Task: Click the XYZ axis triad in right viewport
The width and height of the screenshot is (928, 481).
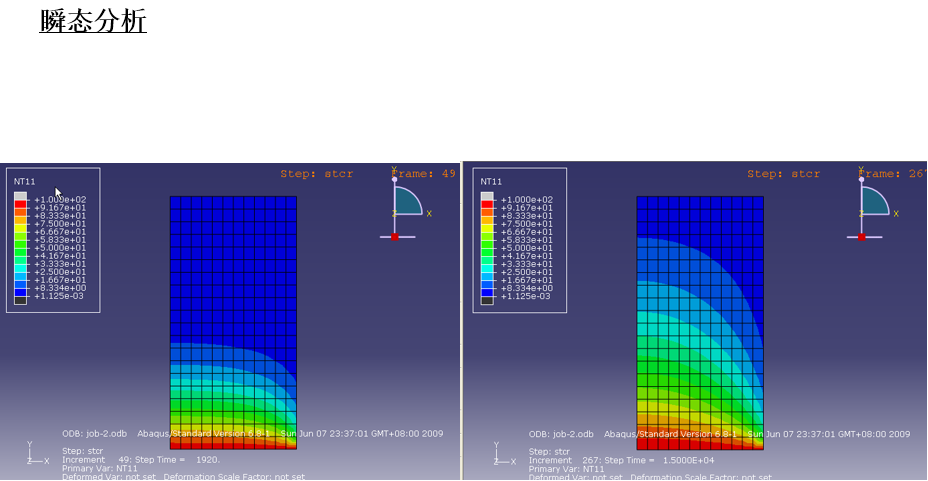Action: [x=503, y=455]
